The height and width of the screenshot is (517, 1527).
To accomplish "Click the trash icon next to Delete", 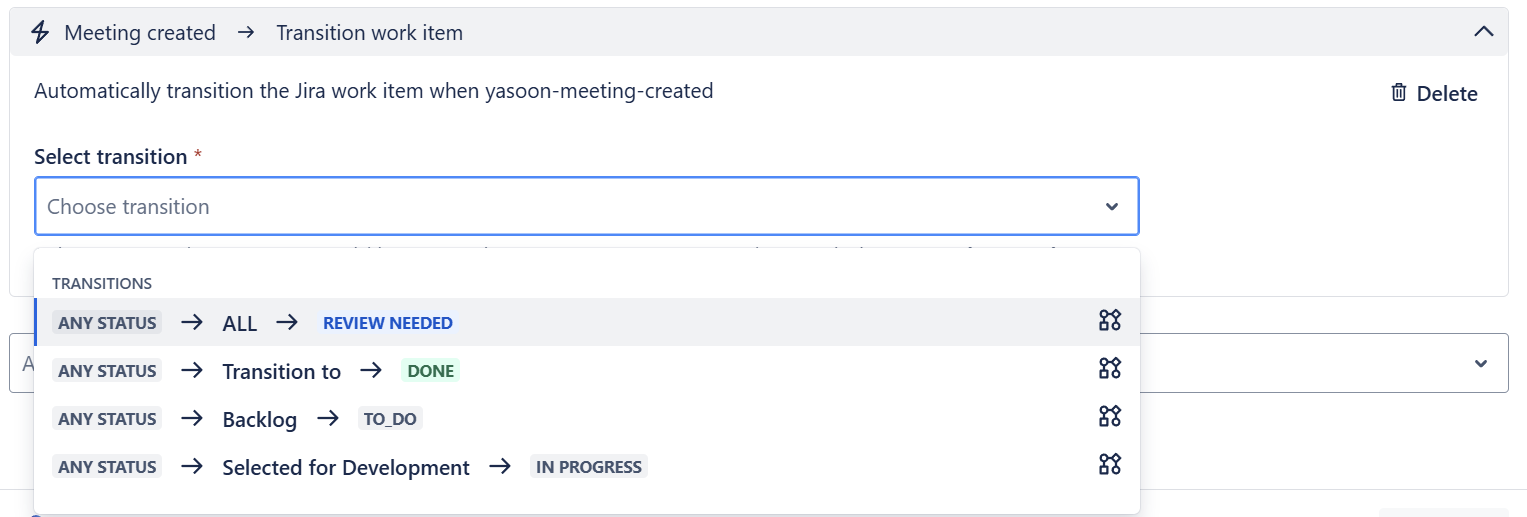I will 1398,93.
